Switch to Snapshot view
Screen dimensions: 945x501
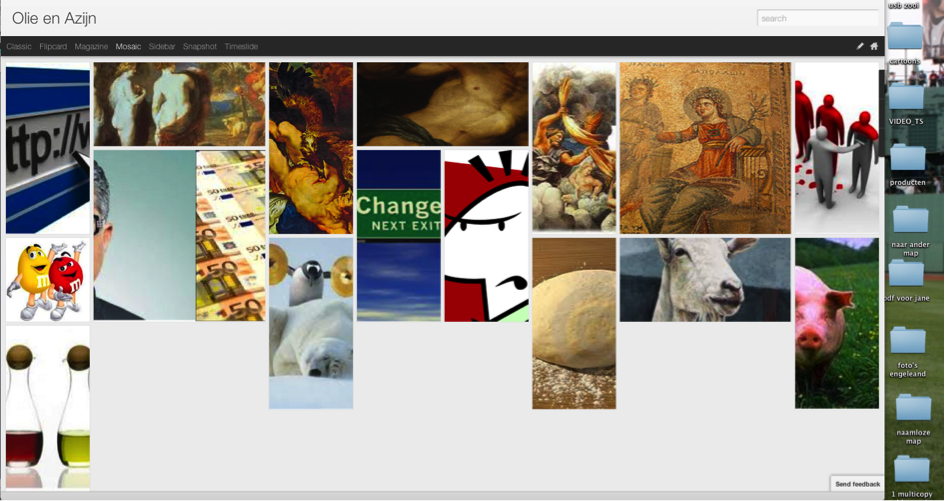click(199, 46)
